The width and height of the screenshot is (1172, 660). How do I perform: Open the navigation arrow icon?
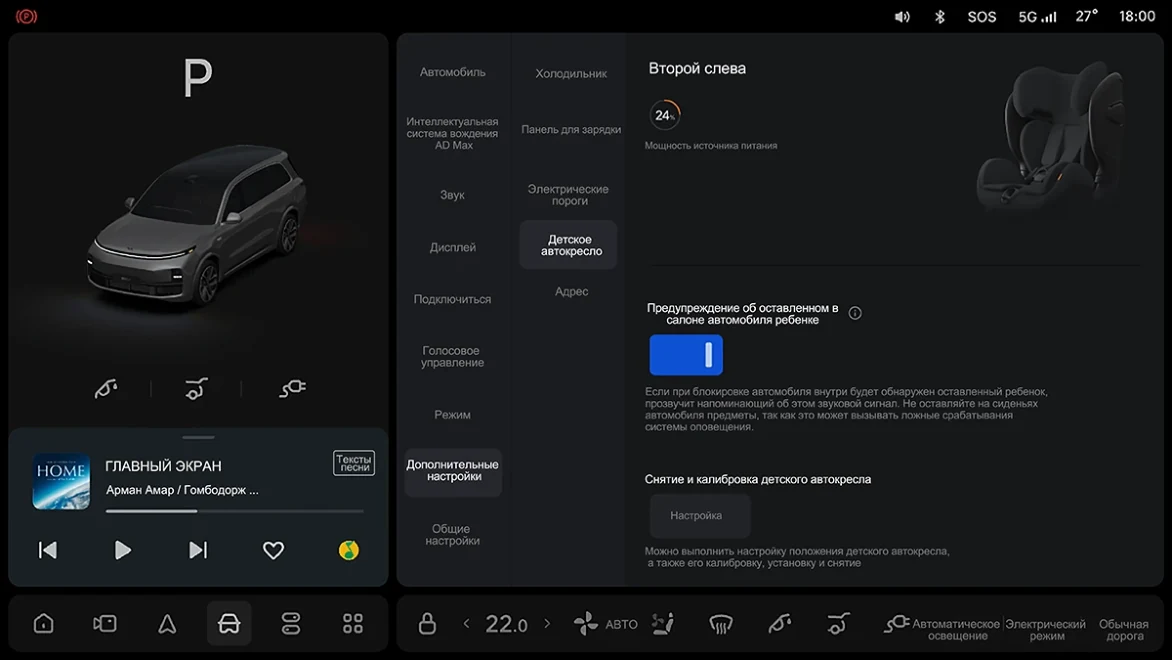(x=167, y=623)
